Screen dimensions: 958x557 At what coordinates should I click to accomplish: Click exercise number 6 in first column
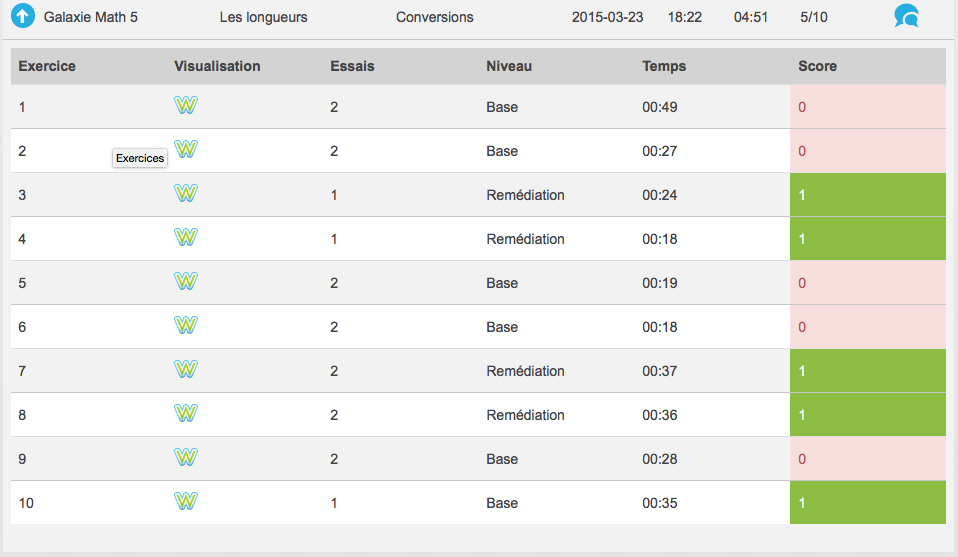[x=22, y=327]
